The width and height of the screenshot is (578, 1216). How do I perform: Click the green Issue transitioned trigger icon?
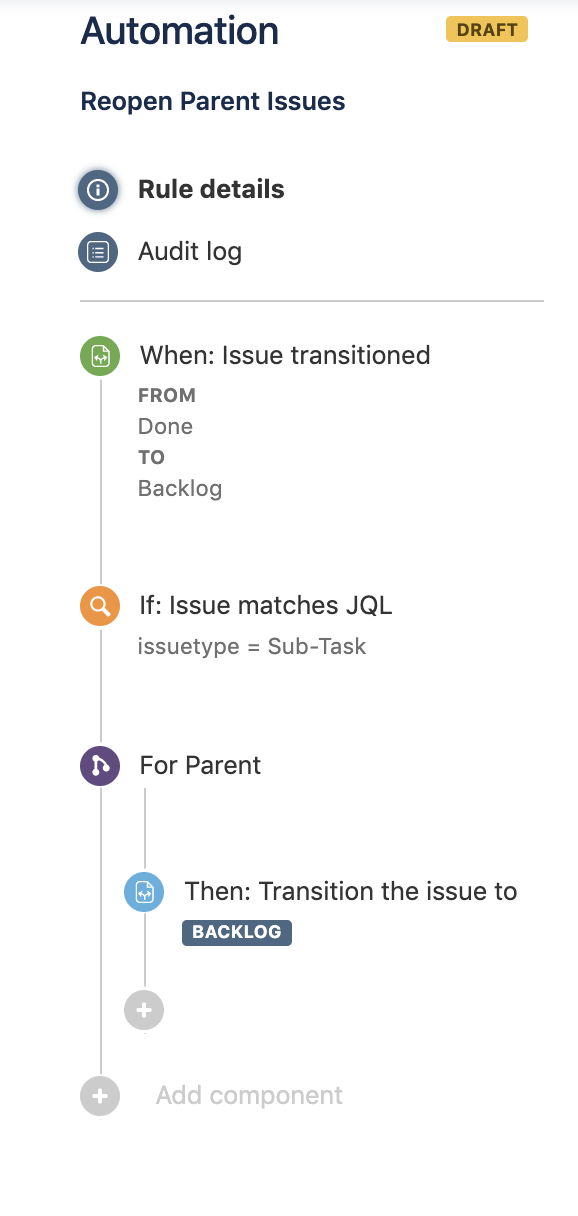point(98,356)
